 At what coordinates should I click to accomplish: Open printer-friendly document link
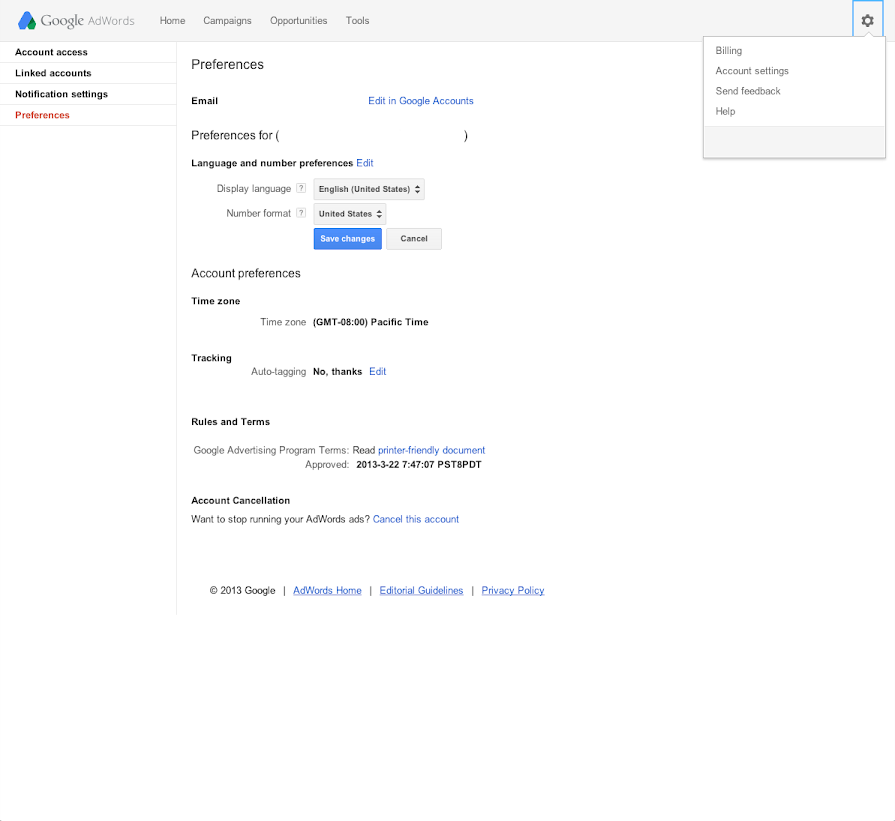pyautogui.click(x=432, y=450)
